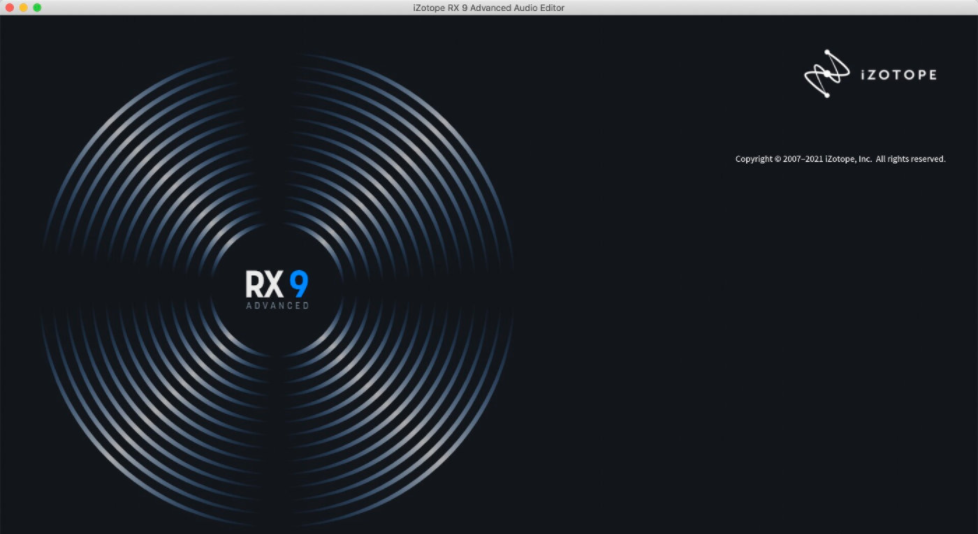Click the copyright © symbol
The image size is (978, 534).
(778, 159)
